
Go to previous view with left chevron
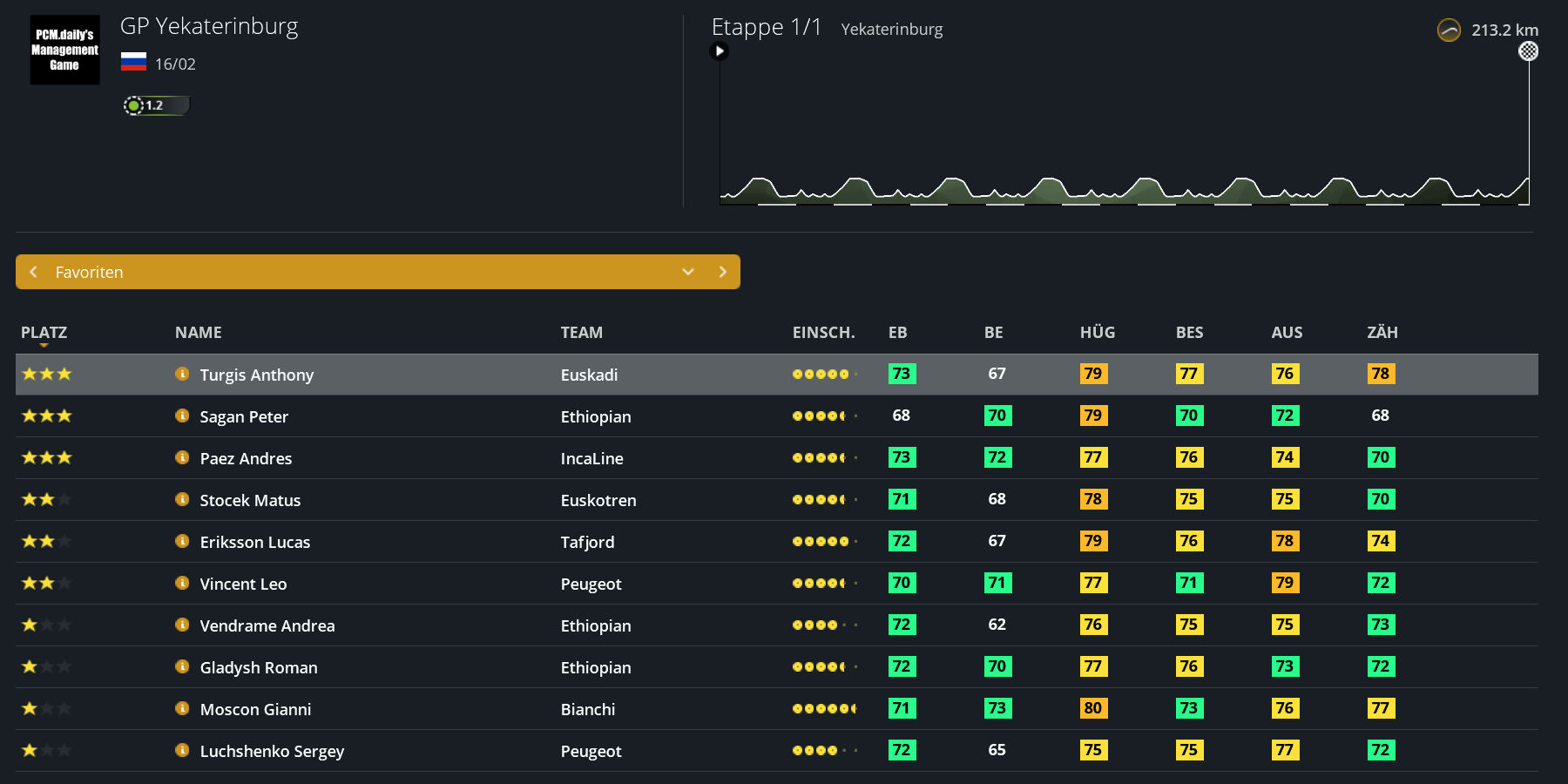pos(34,272)
